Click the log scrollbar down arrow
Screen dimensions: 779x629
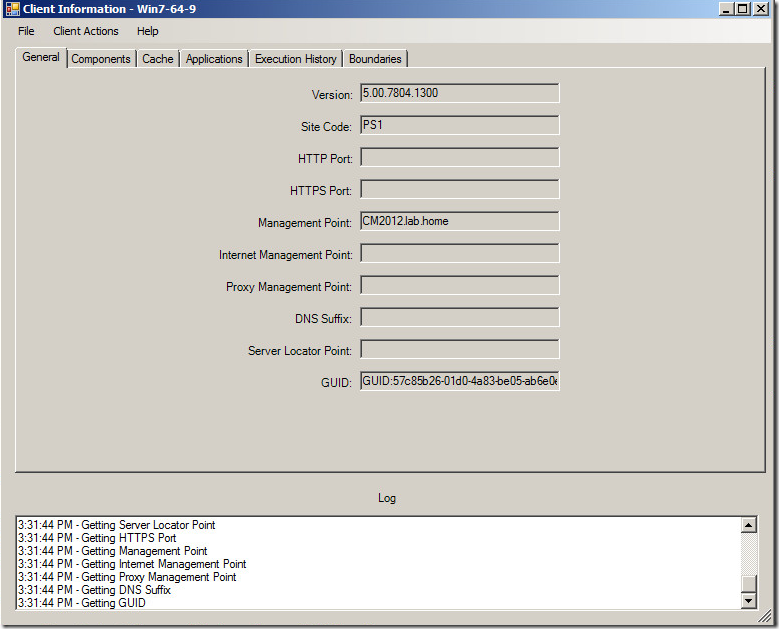point(749,601)
